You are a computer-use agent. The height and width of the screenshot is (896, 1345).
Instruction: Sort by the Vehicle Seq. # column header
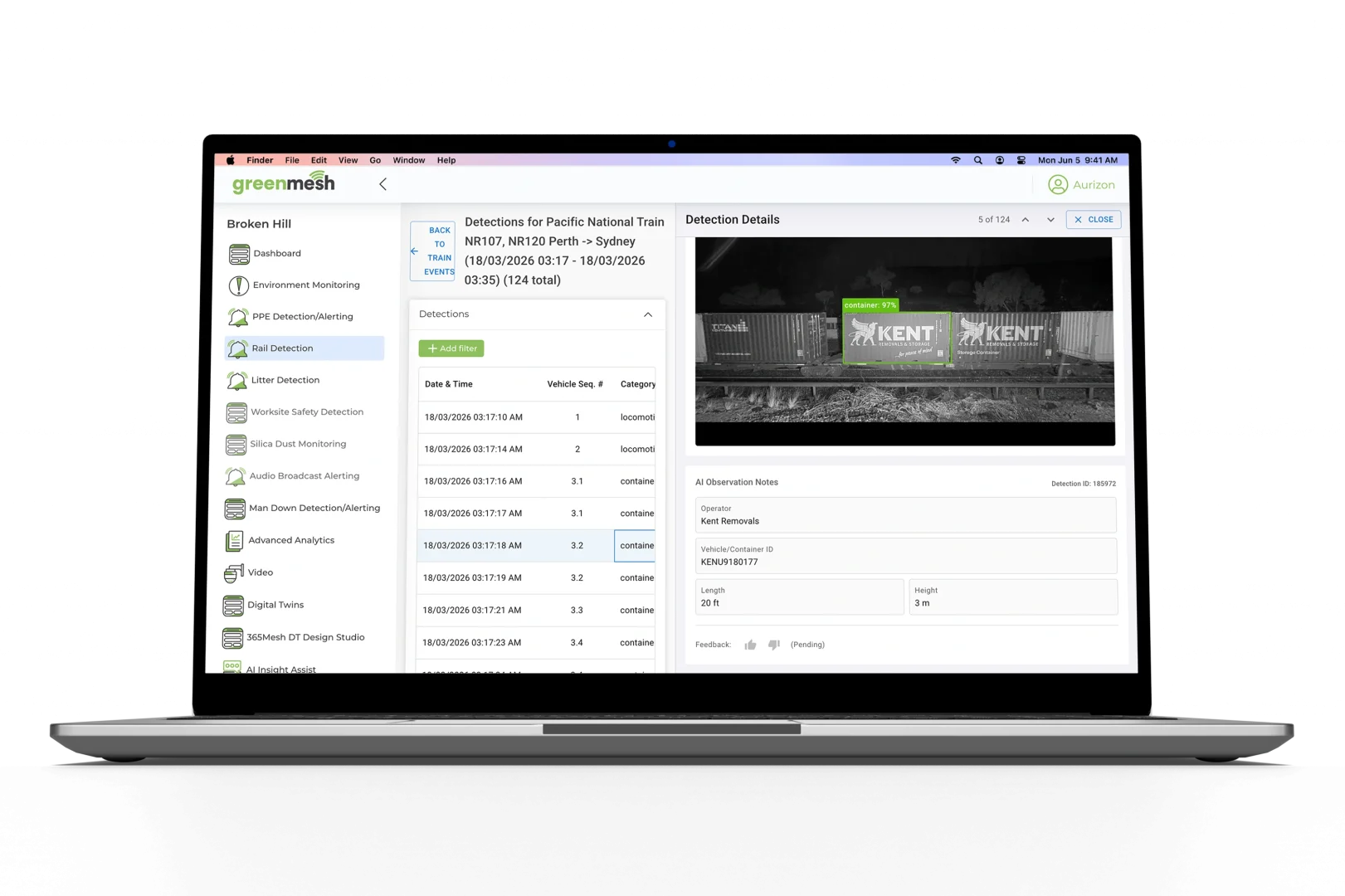[x=575, y=384]
